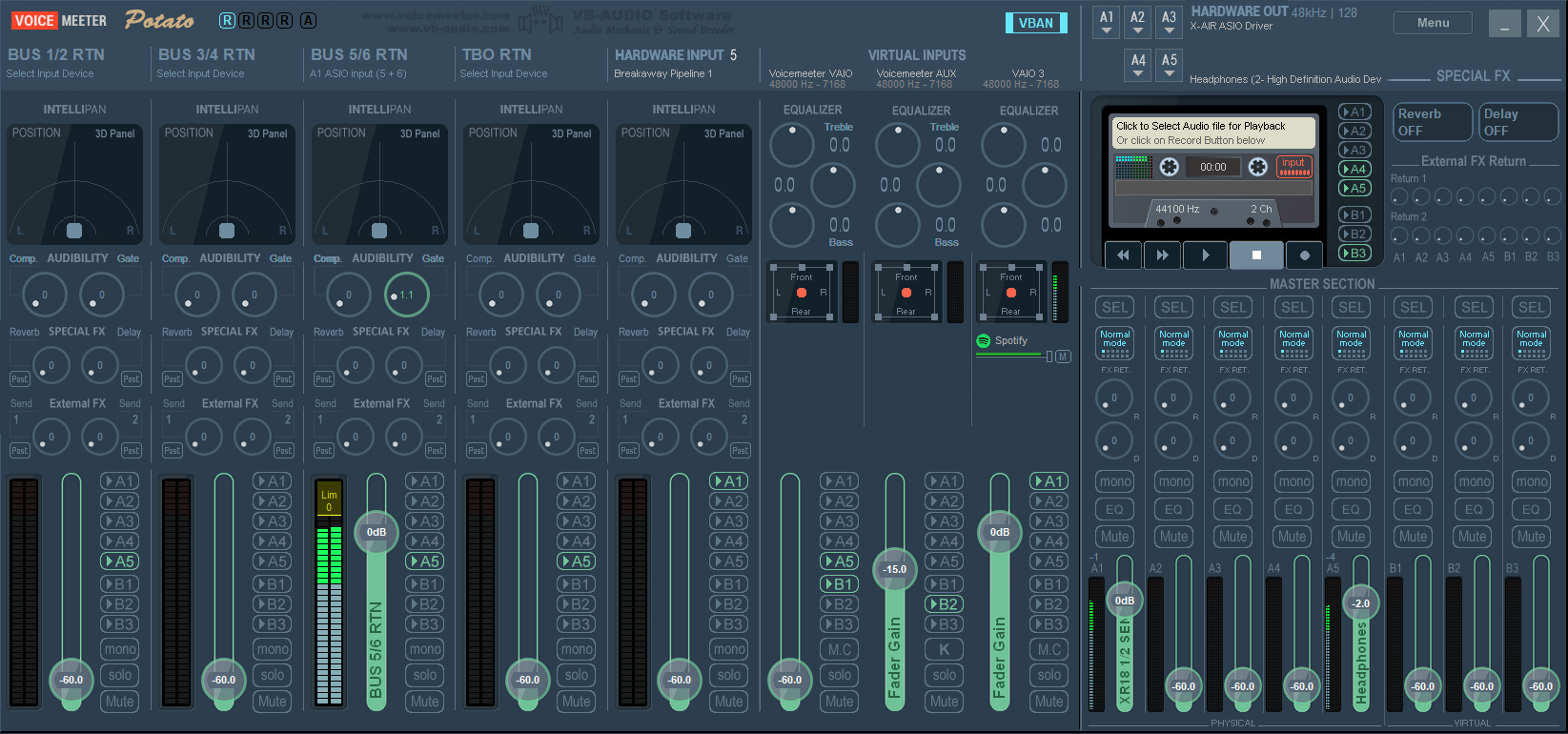Toggle Reverb OFF button

pos(1433,121)
